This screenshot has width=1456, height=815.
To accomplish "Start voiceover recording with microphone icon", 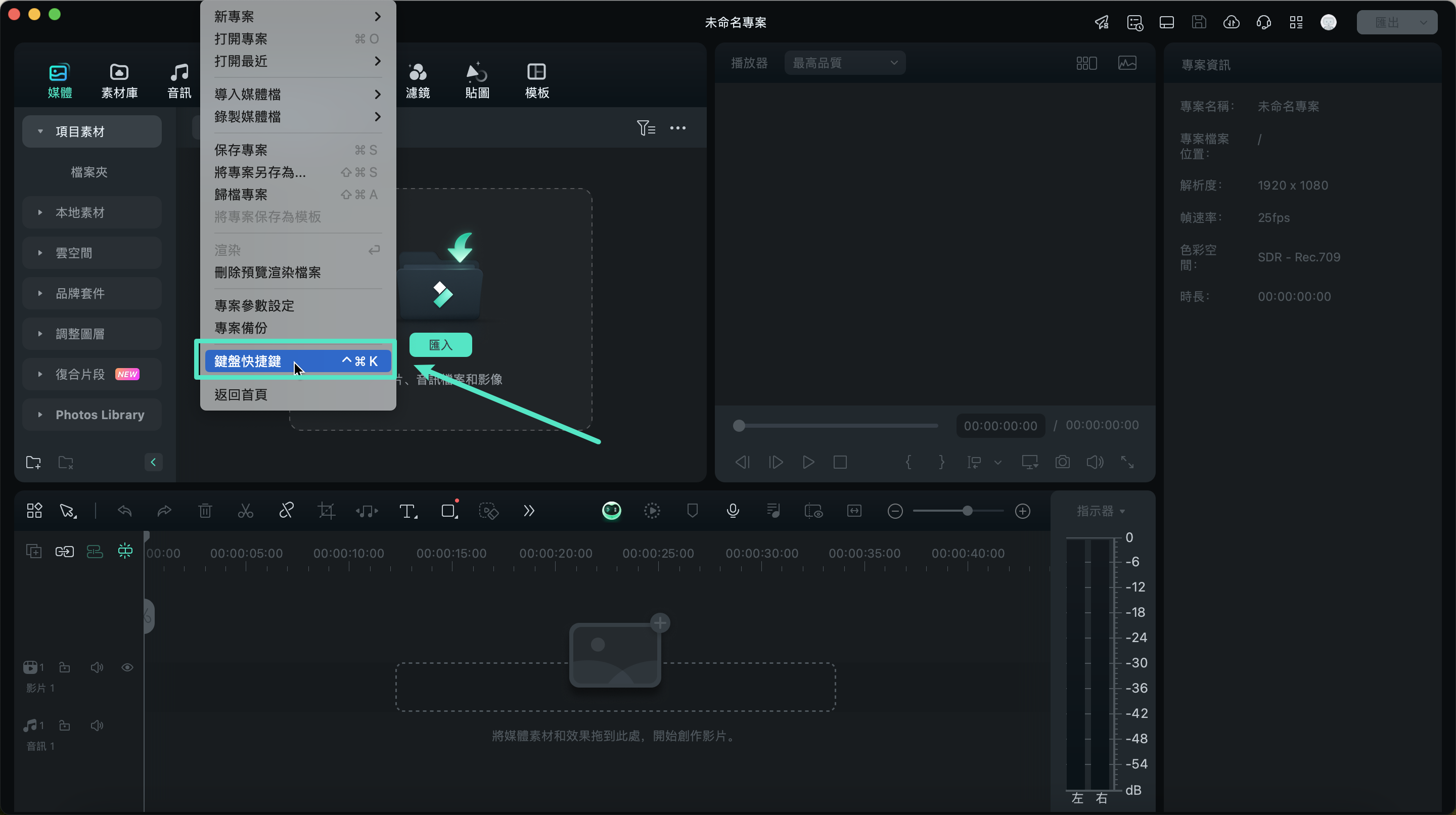I will coord(733,511).
